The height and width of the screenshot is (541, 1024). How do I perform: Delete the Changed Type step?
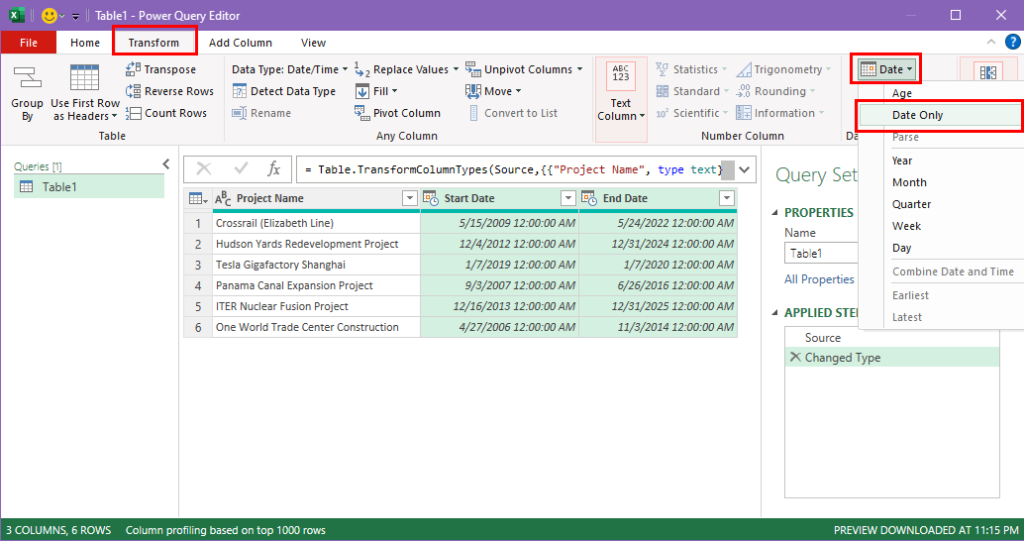point(795,357)
